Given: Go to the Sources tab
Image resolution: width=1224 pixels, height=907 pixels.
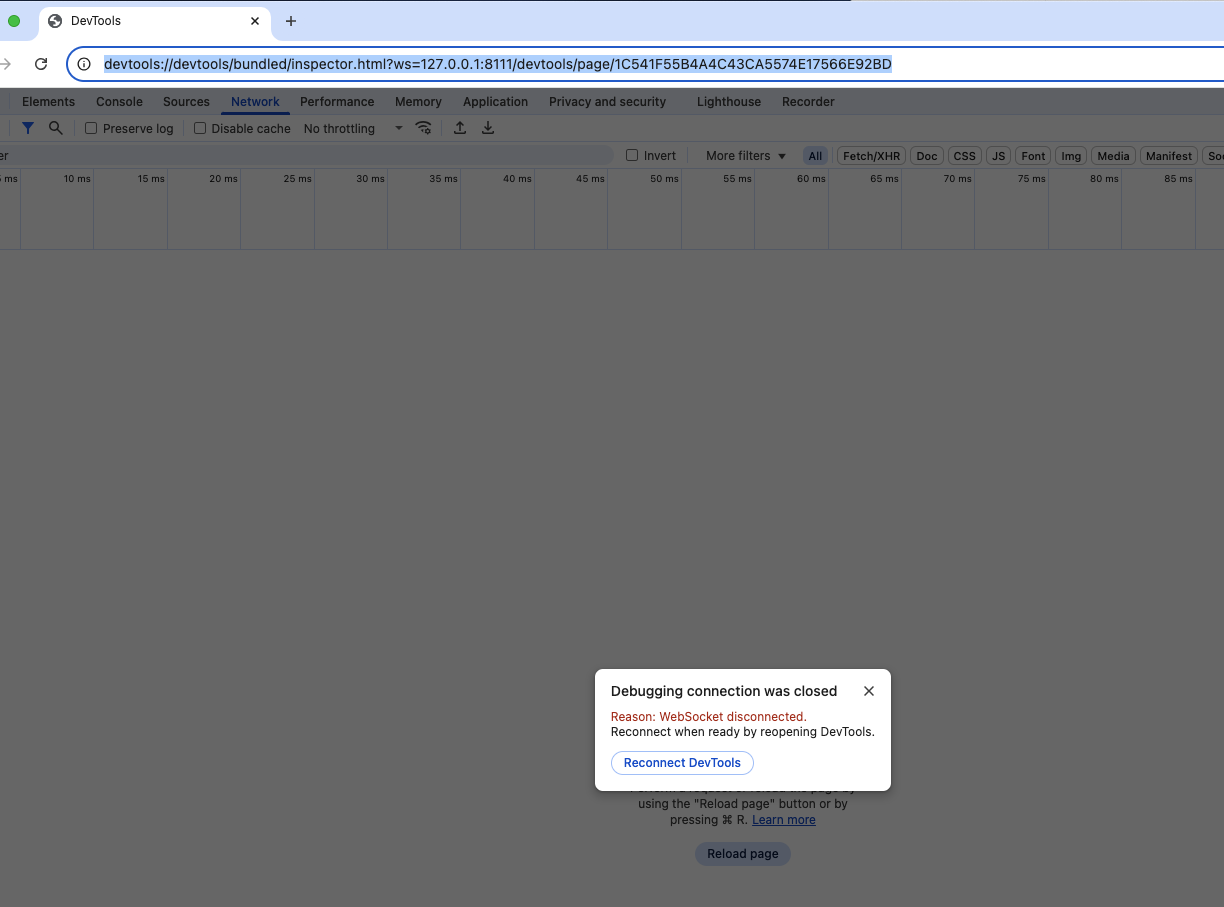Looking at the screenshot, I should 186,102.
